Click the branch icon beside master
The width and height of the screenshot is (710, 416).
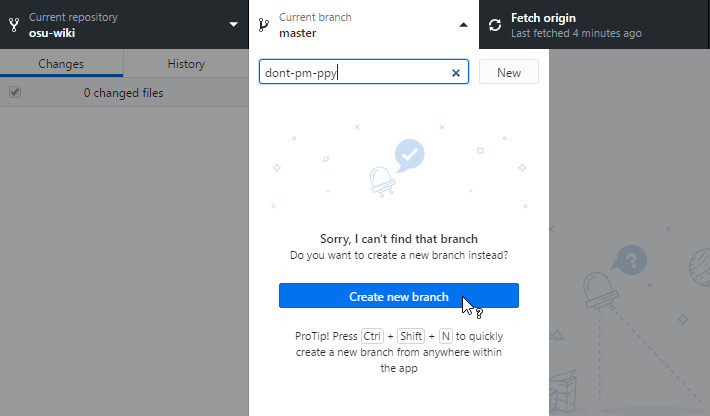[264, 24]
